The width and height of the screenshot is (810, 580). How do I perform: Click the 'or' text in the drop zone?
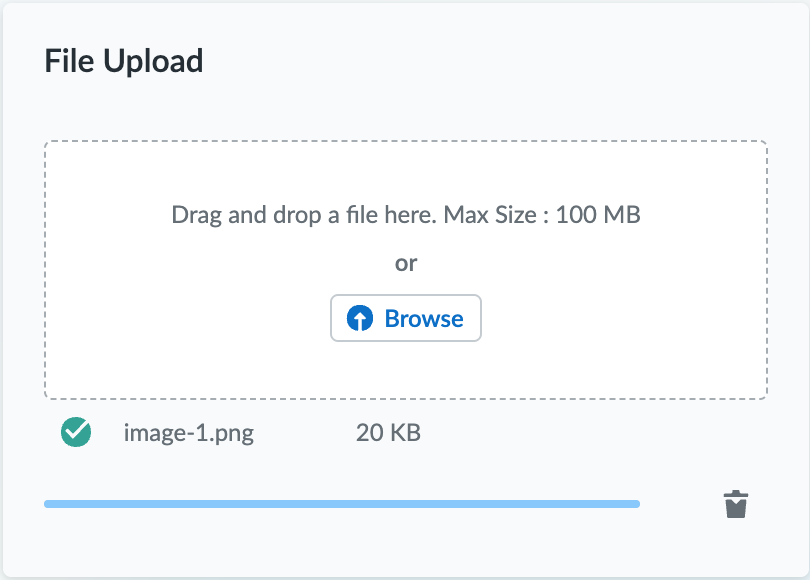click(405, 263)
